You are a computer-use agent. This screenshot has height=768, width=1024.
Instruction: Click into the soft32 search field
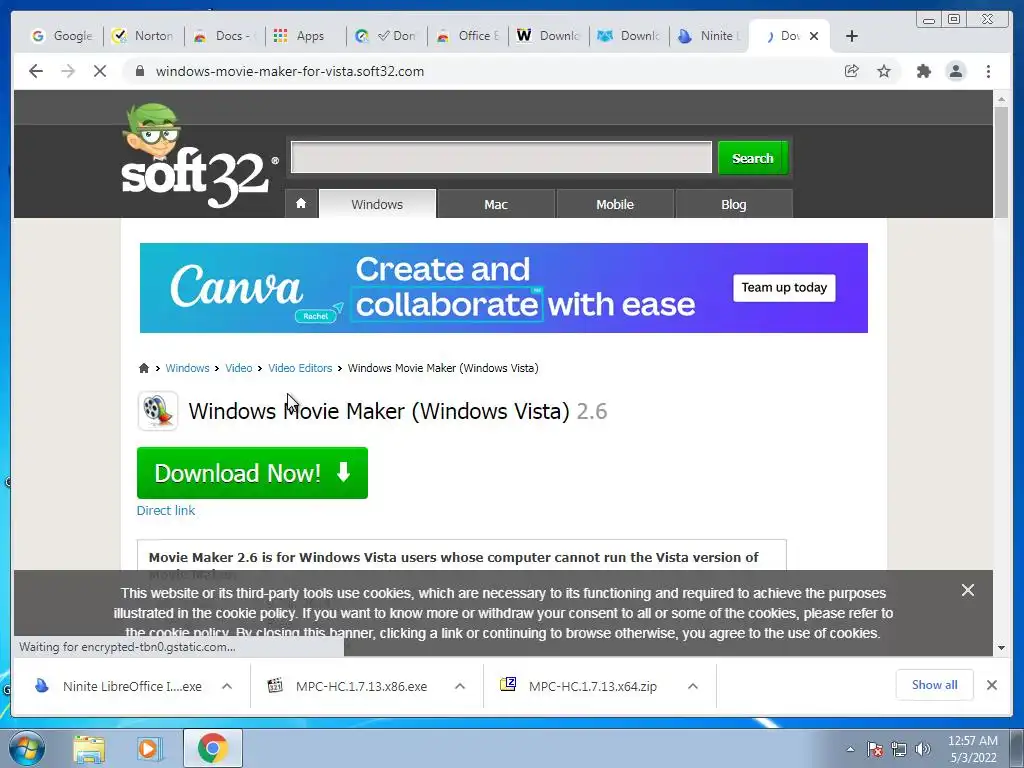pyautogui.click(x=502, y=157)
